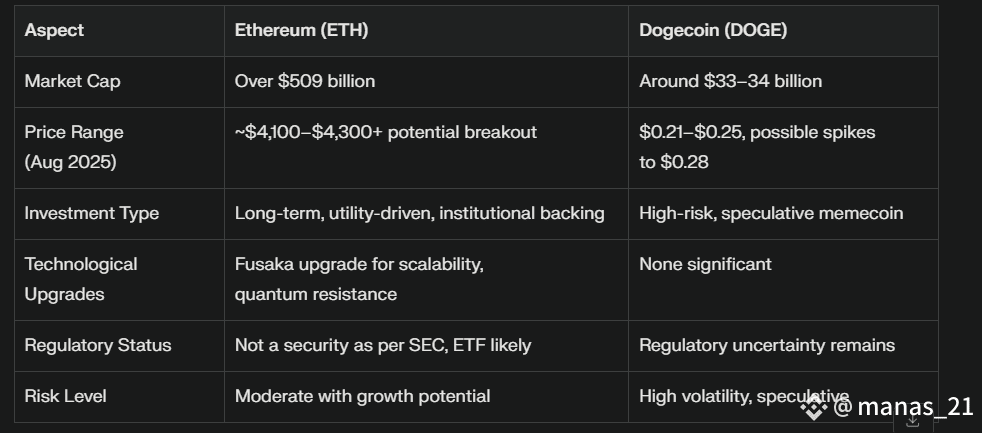Select the Ethereum (ETH) column header
Image resolution: width=982 pixels, height=433 pixels.
301,30
